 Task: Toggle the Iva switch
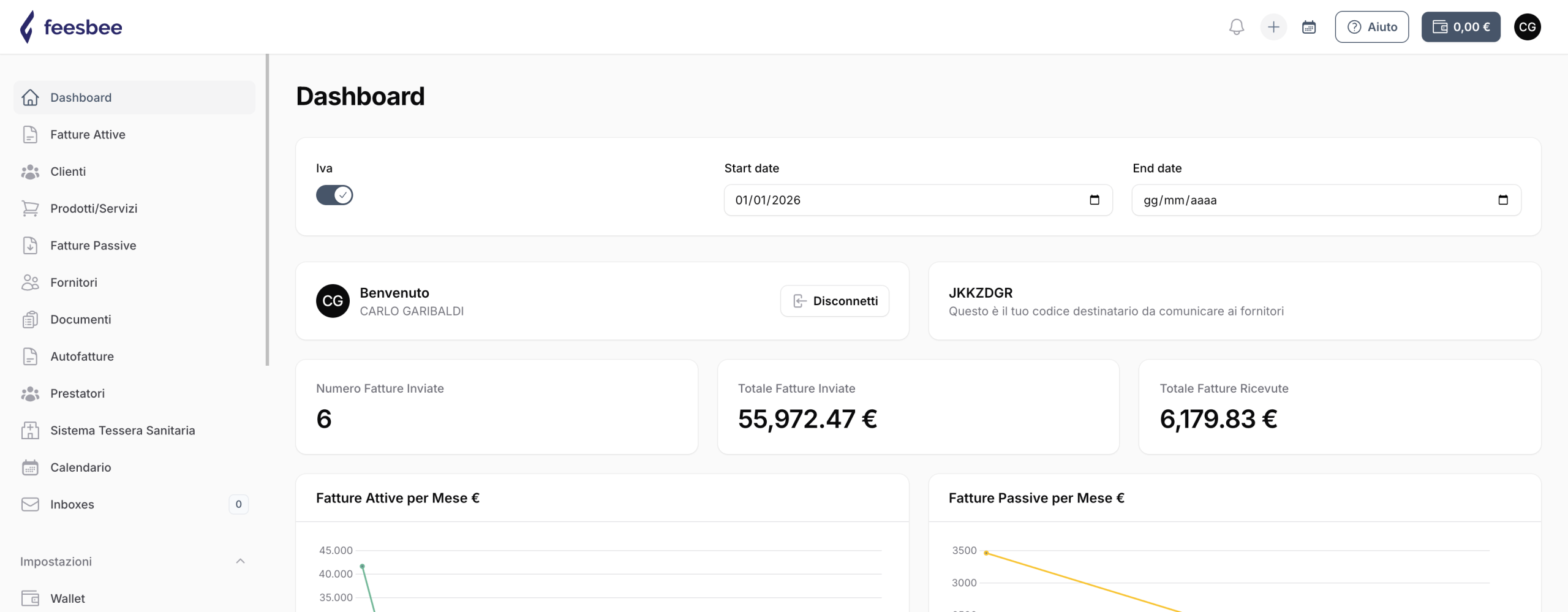point(334,195)
